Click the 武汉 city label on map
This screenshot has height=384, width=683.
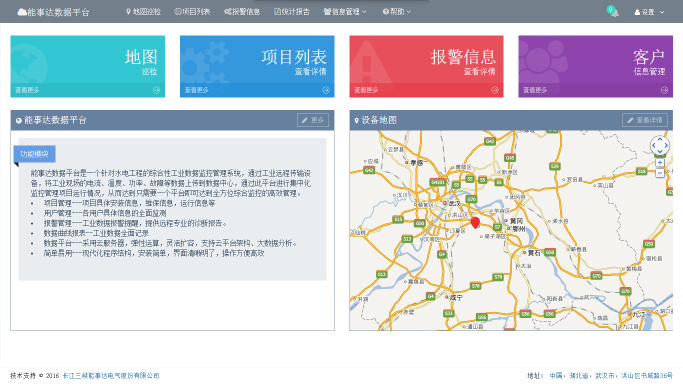[454, 203]
